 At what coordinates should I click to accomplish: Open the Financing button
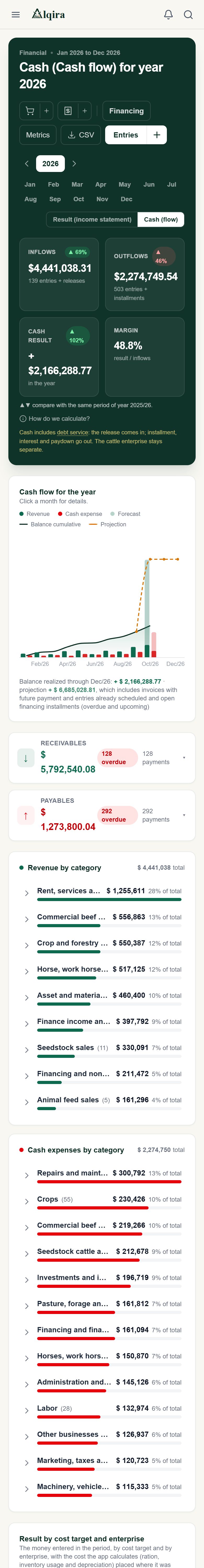click(x=126, y=111)
